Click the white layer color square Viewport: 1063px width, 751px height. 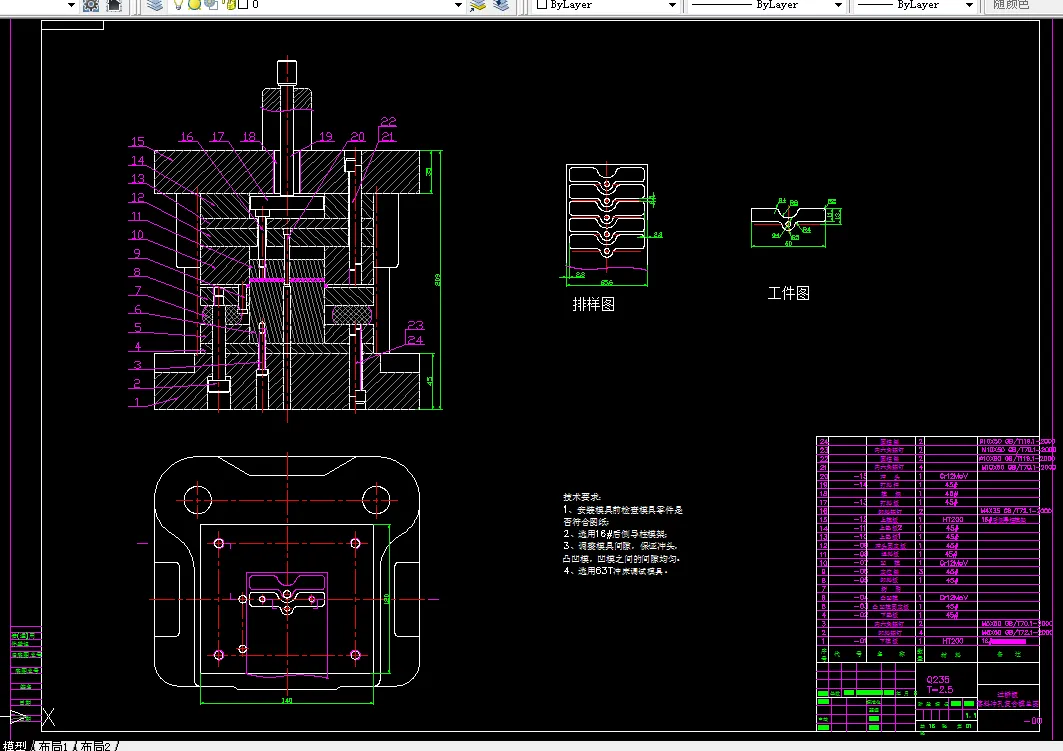243,5
